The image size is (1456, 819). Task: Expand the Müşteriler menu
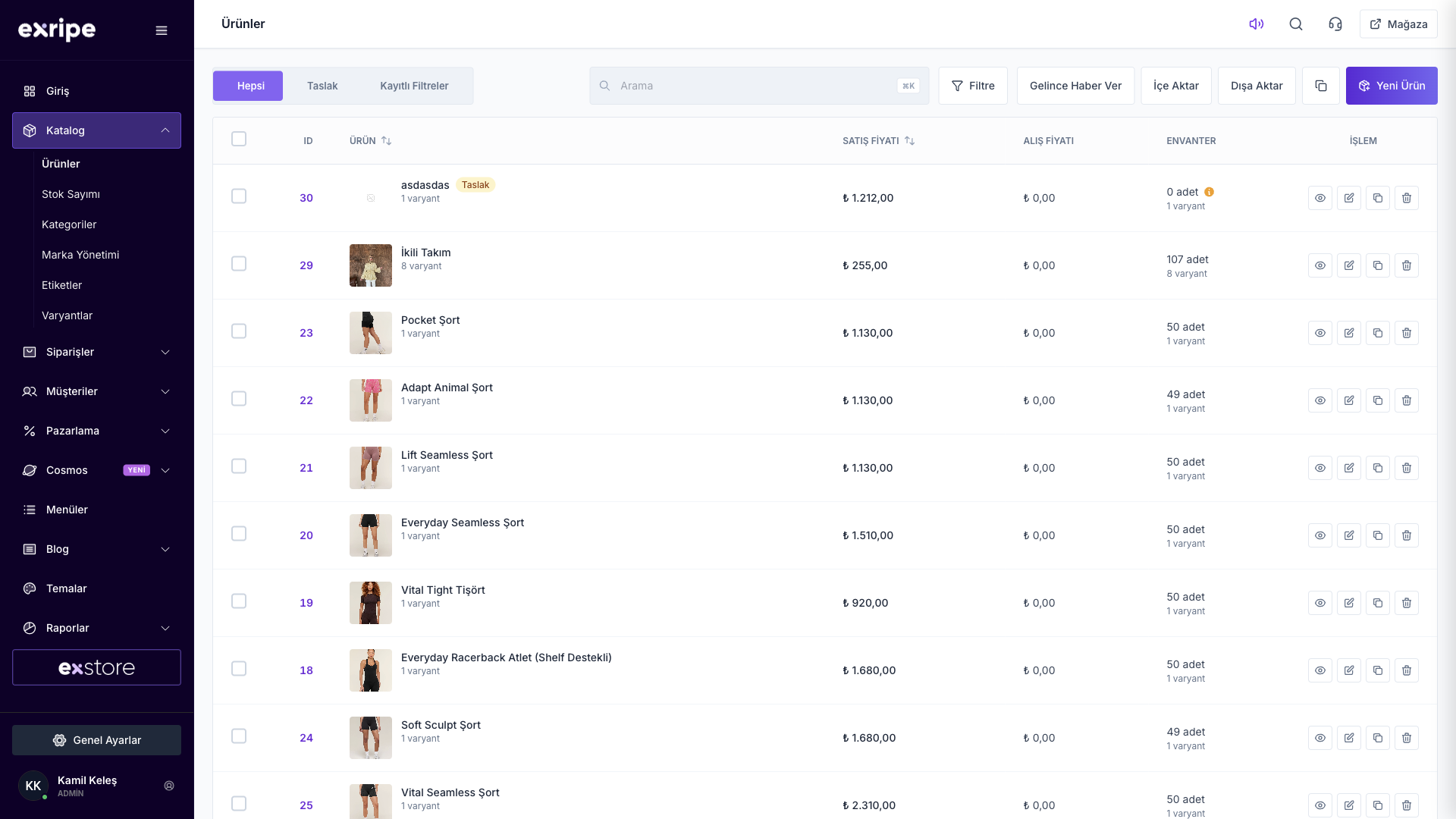(x=96, y=391)
